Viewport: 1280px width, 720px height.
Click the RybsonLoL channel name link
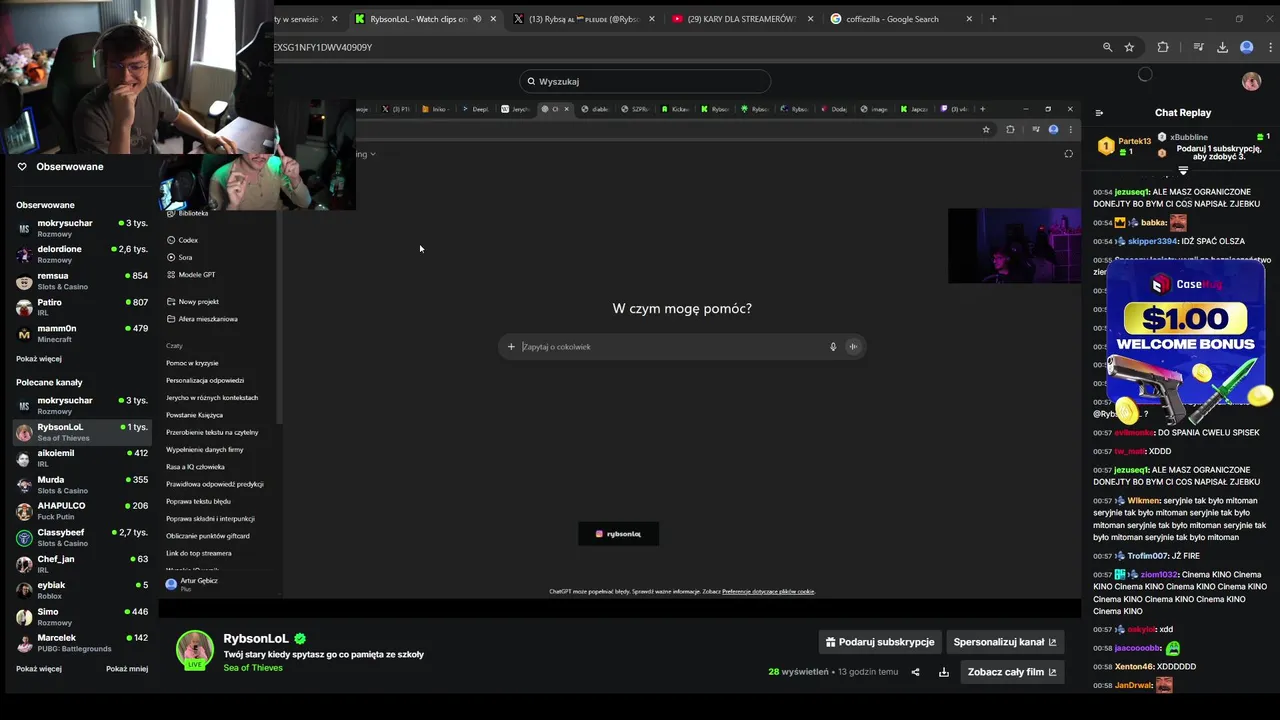256,638
